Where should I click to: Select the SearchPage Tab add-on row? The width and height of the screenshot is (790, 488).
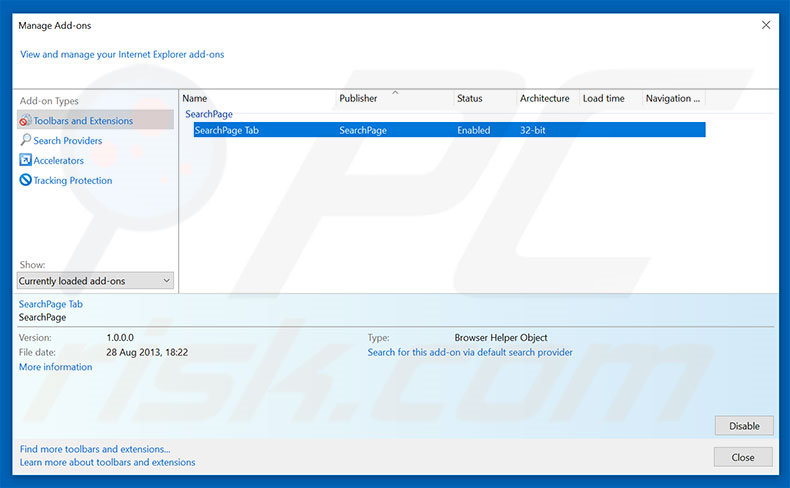pos(449,130)
